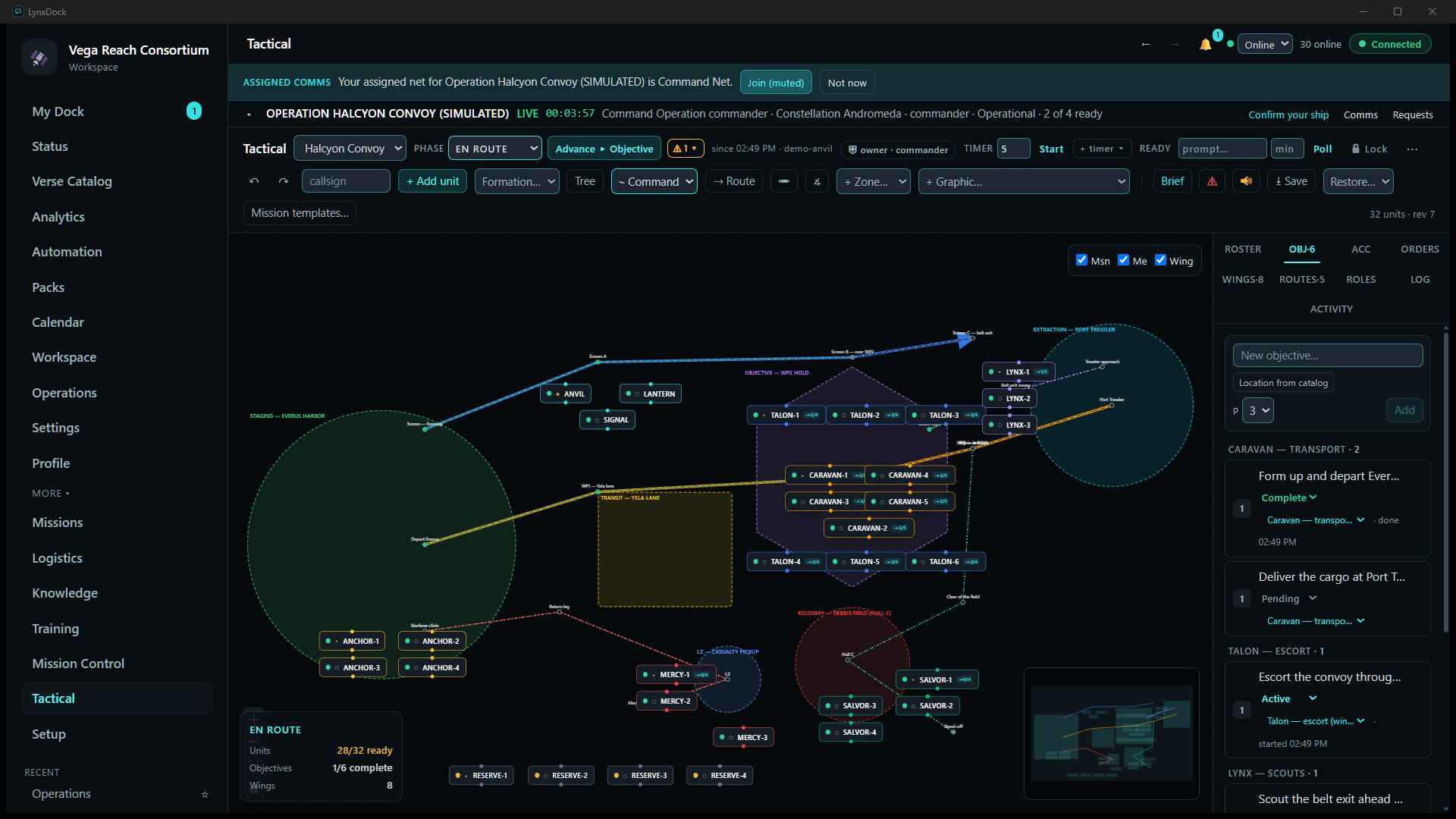Toggle the Msn checkbox
The width and height of the screenshot is (1456, 819).
pos(1081,260)
